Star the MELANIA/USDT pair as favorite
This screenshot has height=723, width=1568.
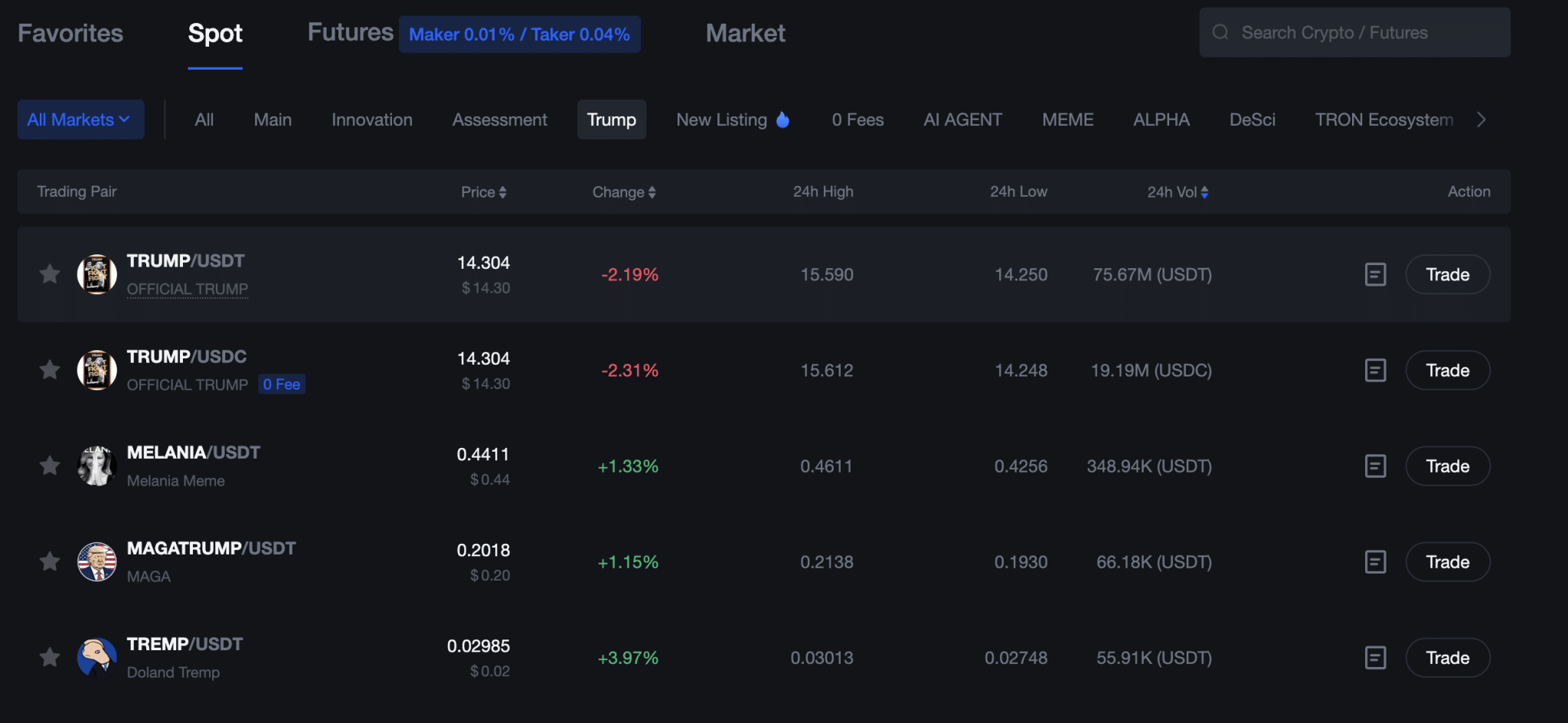(49, 466)
